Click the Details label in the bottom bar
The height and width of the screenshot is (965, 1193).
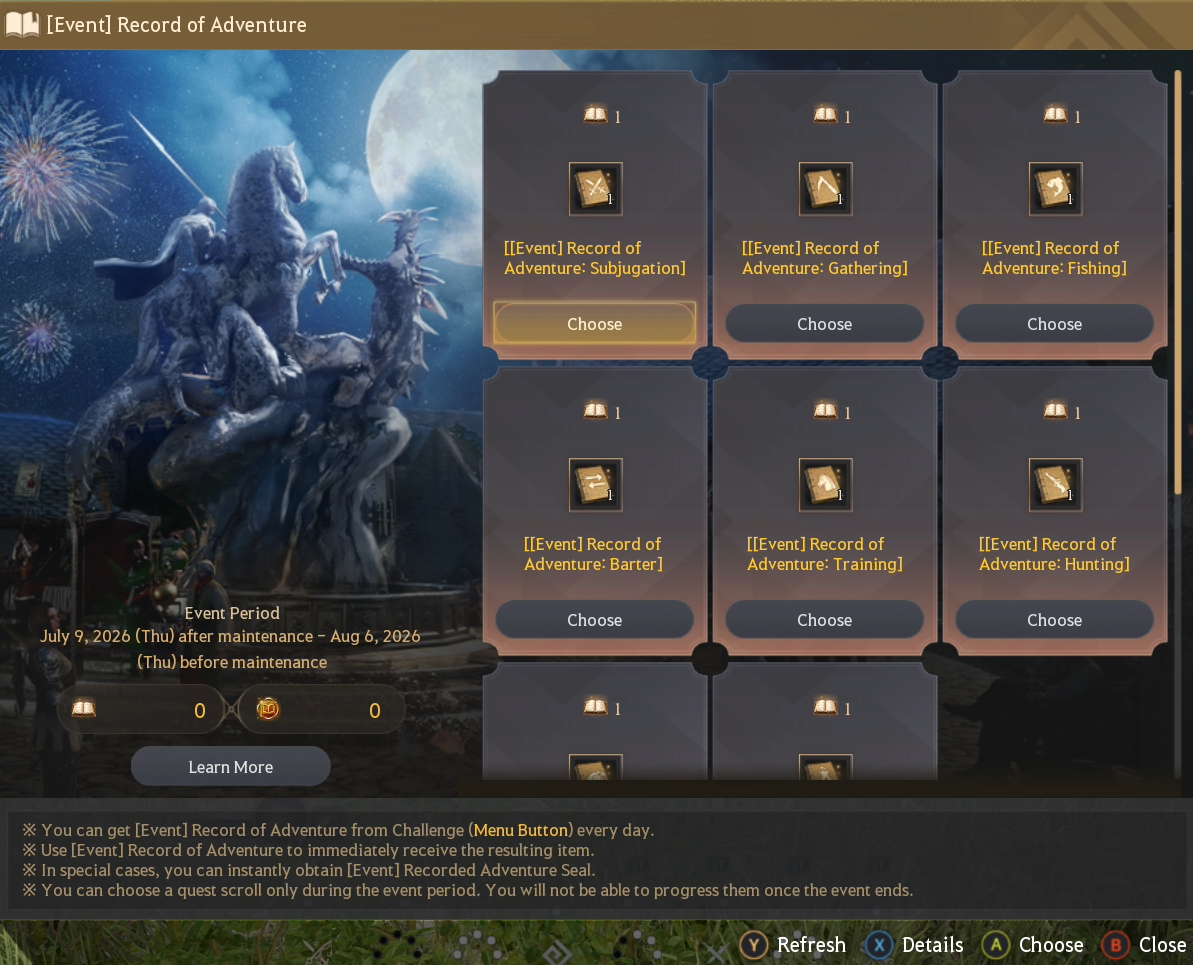(933, 945)
